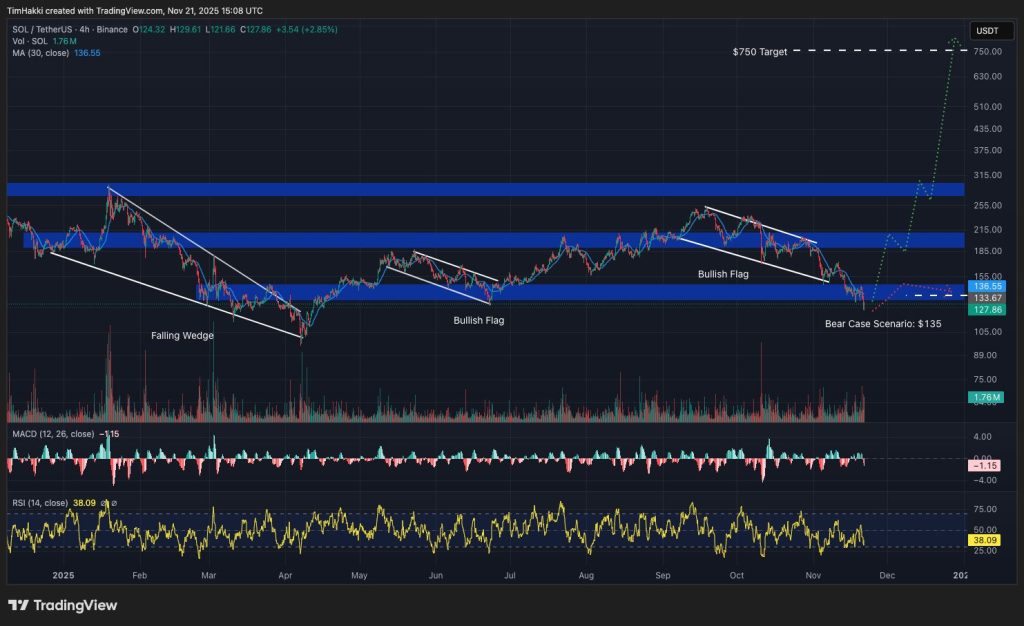This screenshot has height=626, width=1024.
Task: Click the yellow 38.09 RSI axis tag
Action: pos(987,539)
